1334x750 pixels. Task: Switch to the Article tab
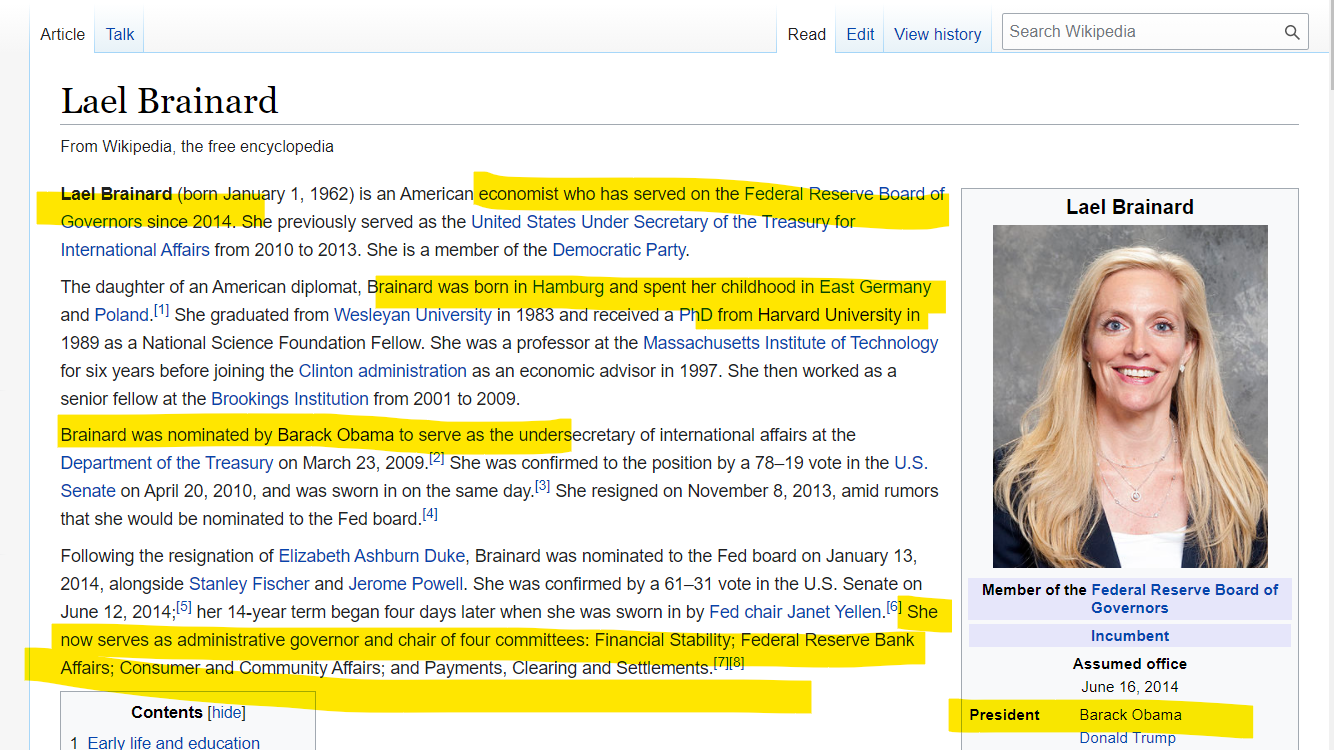click(62, 34)
